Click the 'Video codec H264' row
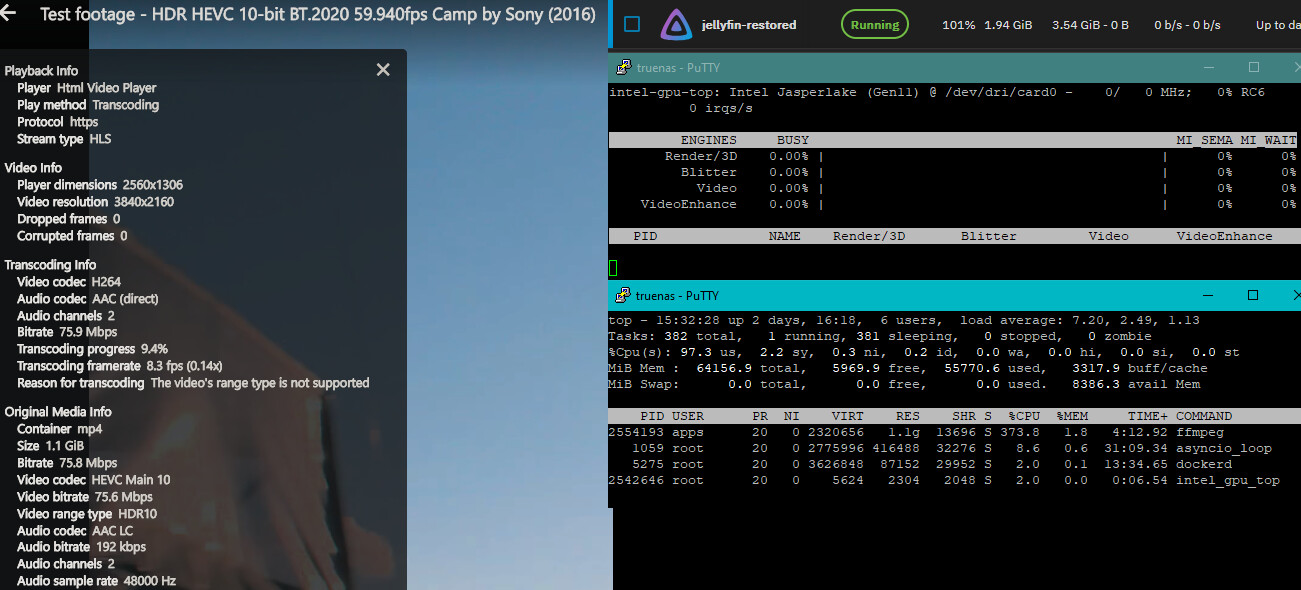Screen dimensions: 1301x590 coord(67,282)
